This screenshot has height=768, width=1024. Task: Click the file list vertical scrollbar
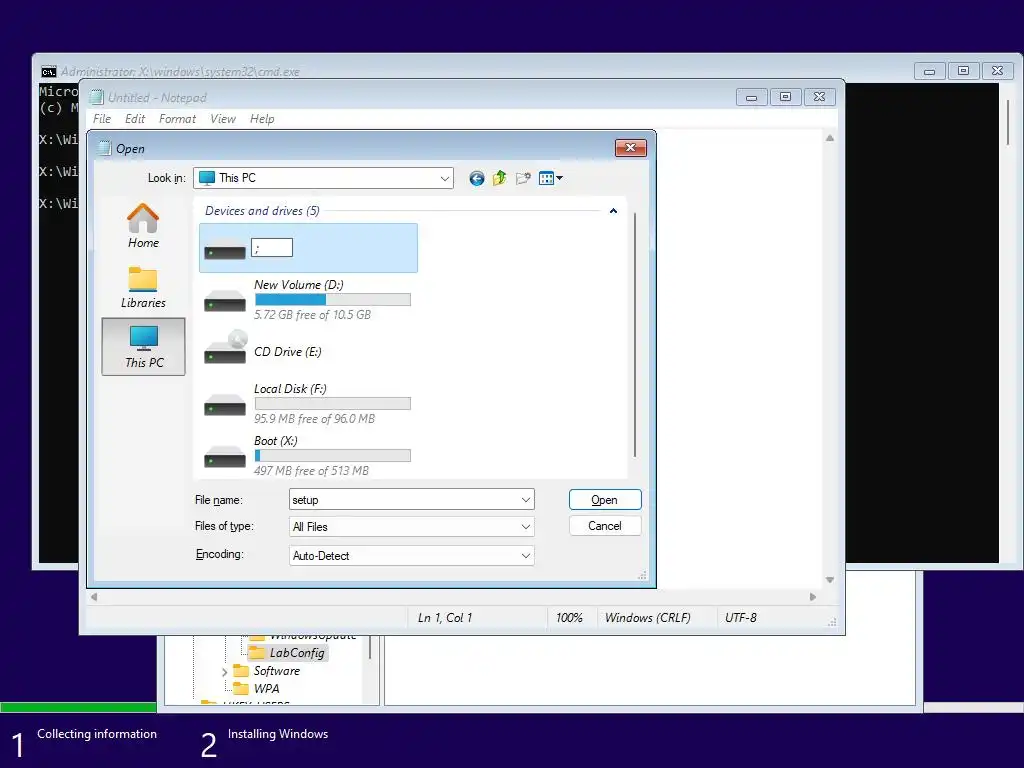634,334
